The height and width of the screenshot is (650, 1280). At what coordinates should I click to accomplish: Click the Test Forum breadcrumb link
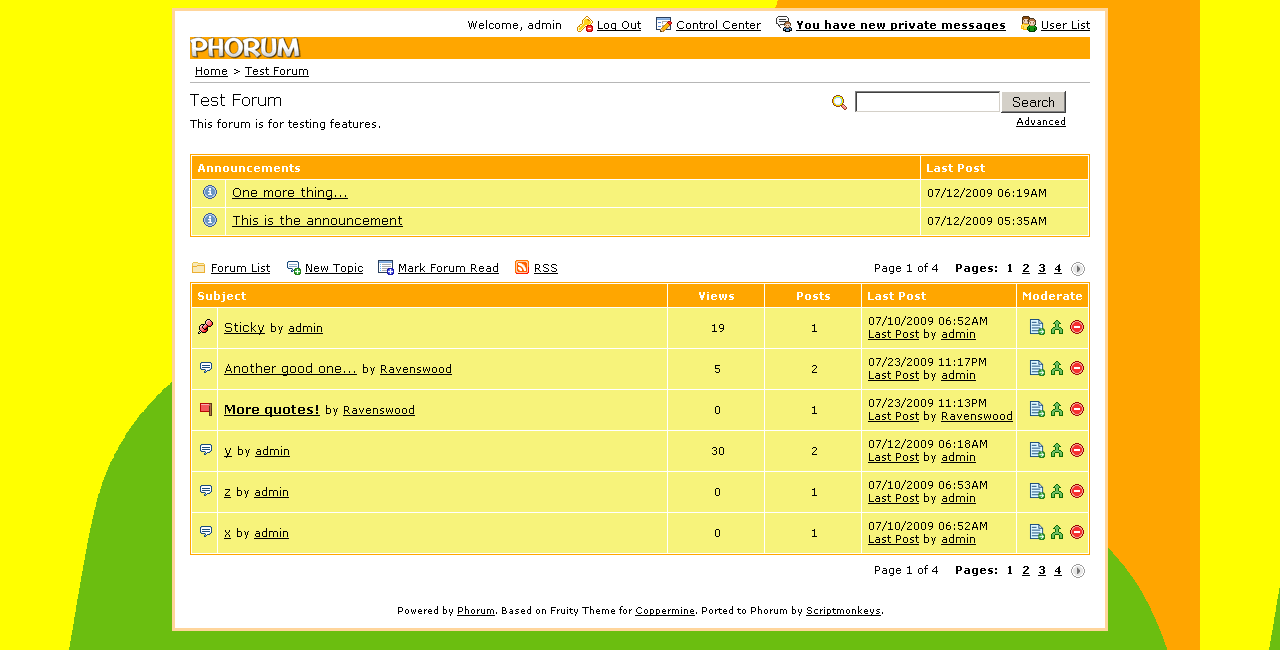click(x=277, y=71)
